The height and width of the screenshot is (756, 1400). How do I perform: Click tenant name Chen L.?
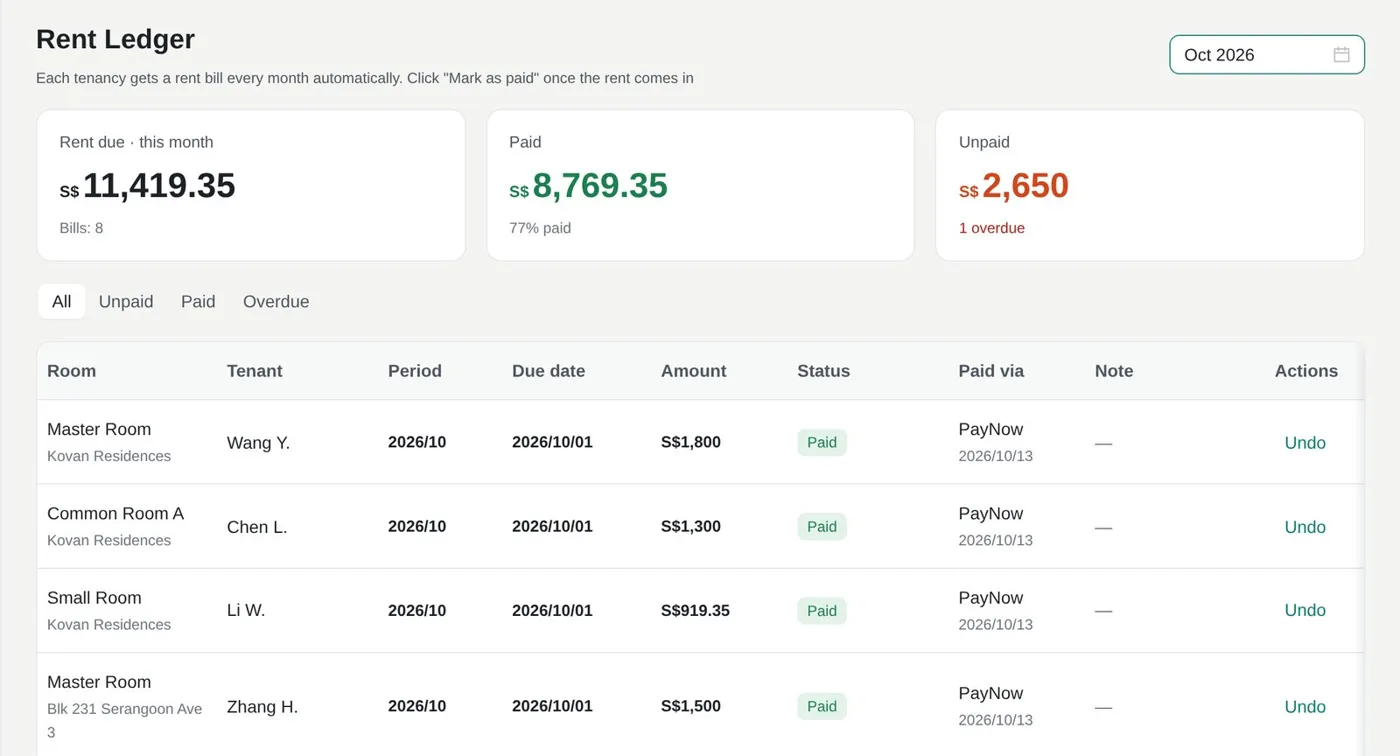tap(257, 527)
